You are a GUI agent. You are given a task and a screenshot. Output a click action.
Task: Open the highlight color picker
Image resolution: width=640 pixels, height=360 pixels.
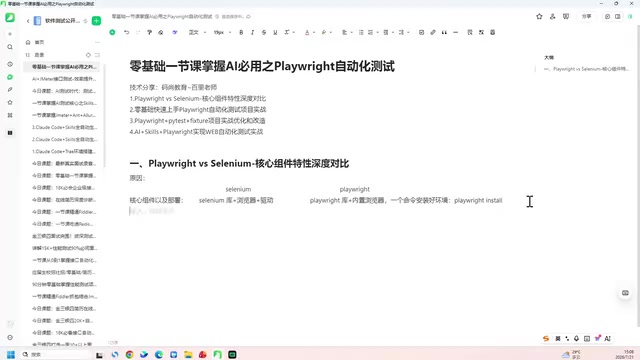point(326,32)
